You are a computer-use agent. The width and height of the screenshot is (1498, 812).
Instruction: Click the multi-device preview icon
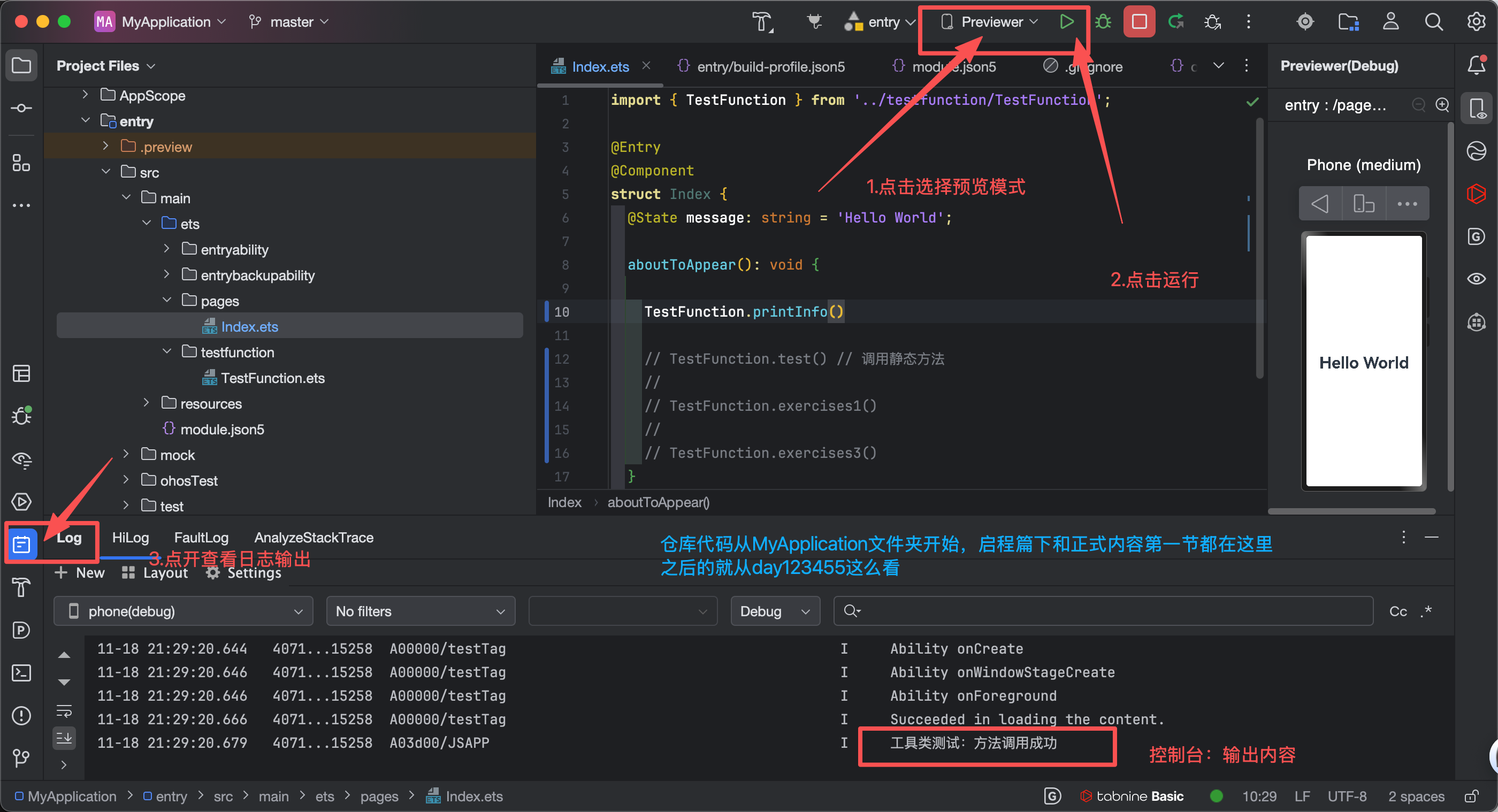pos(1363,203)
